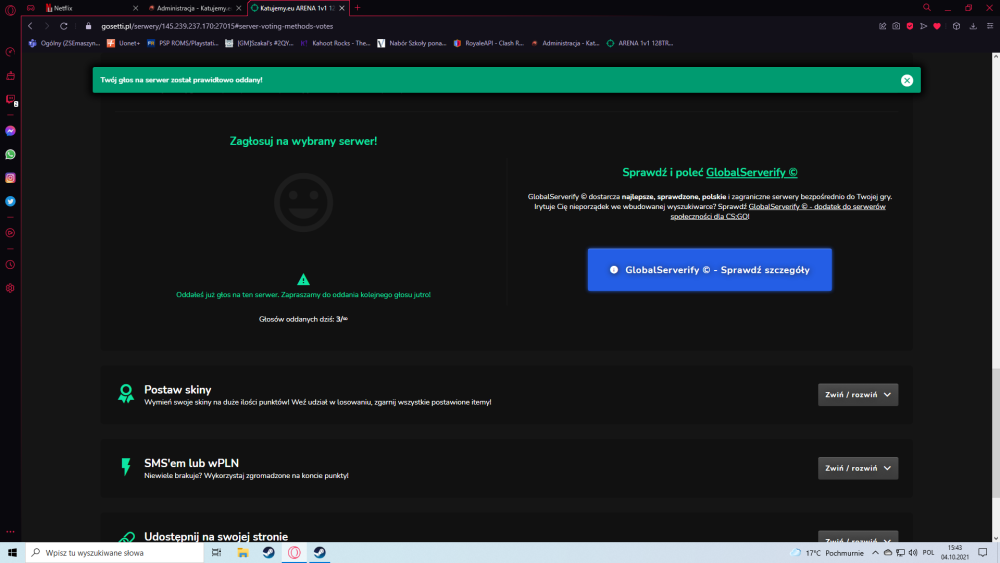Image resolution: width=1000 pixels, height=563 pixels.
Task: Open the edit pencil toolbar icon
Action: tap(883, 26)
